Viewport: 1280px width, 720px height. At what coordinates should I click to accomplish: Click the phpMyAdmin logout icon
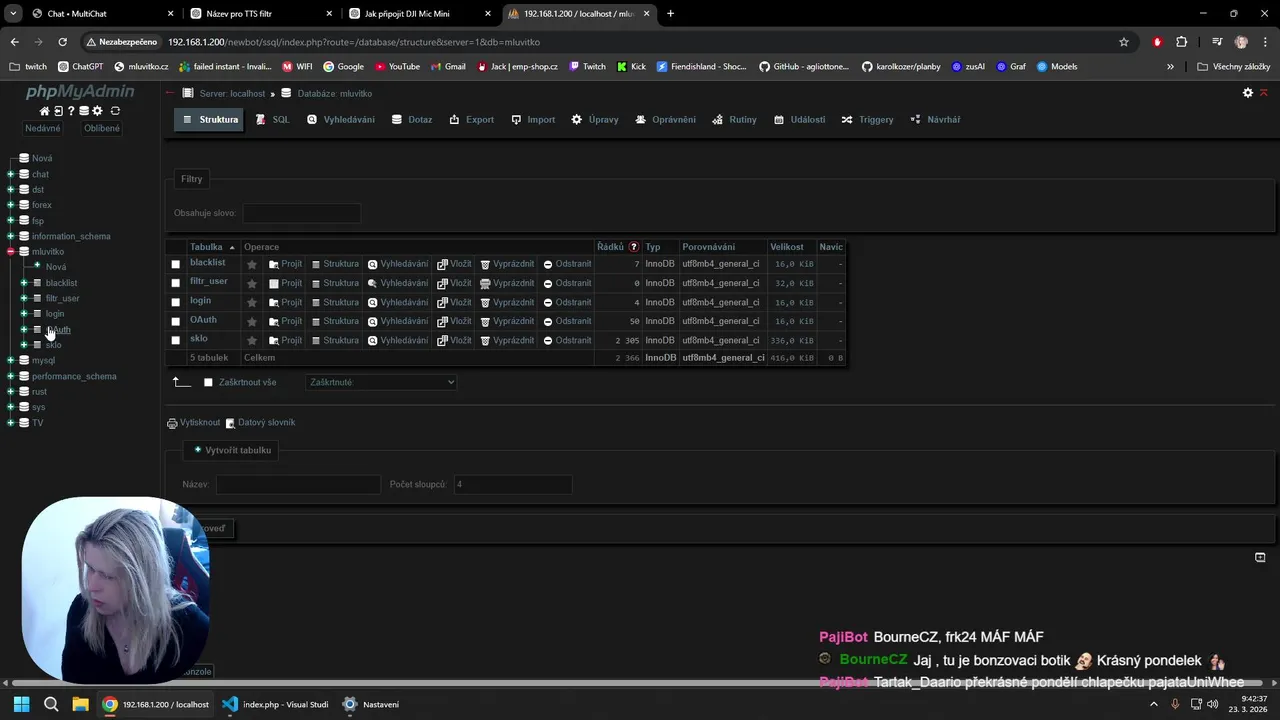[58, 111]
